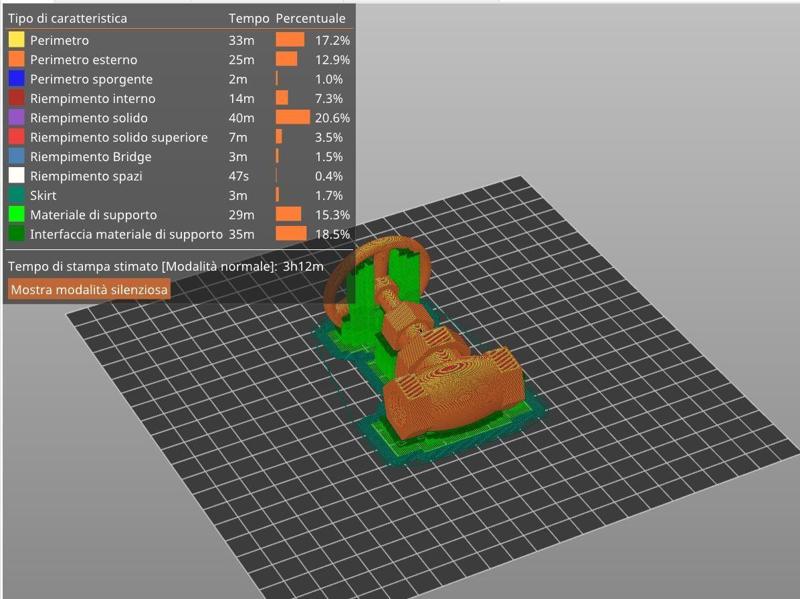Screen dimensions: 800x599
Task: Click the 3h12m estimated print time
Action: coord(303,266)
